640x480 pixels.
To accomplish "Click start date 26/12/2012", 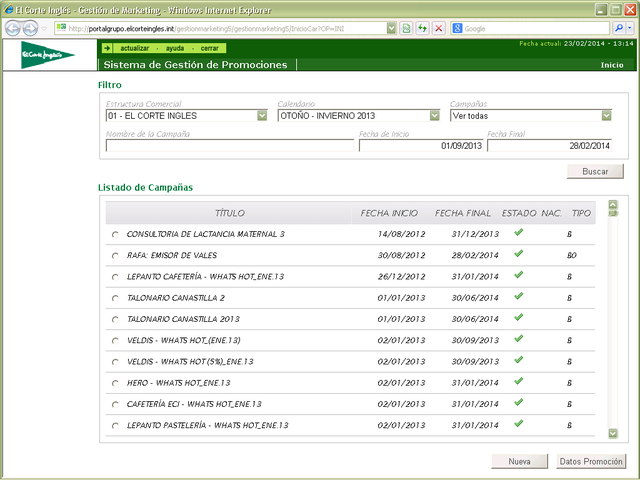I will click(401, 277).
